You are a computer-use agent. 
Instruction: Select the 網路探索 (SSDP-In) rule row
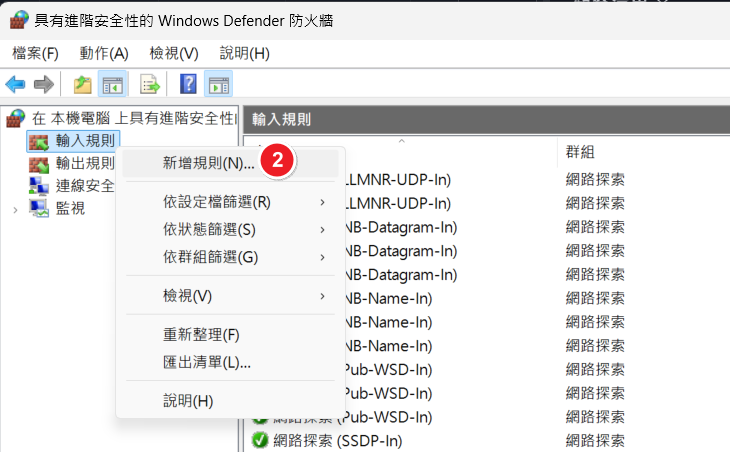338,440
